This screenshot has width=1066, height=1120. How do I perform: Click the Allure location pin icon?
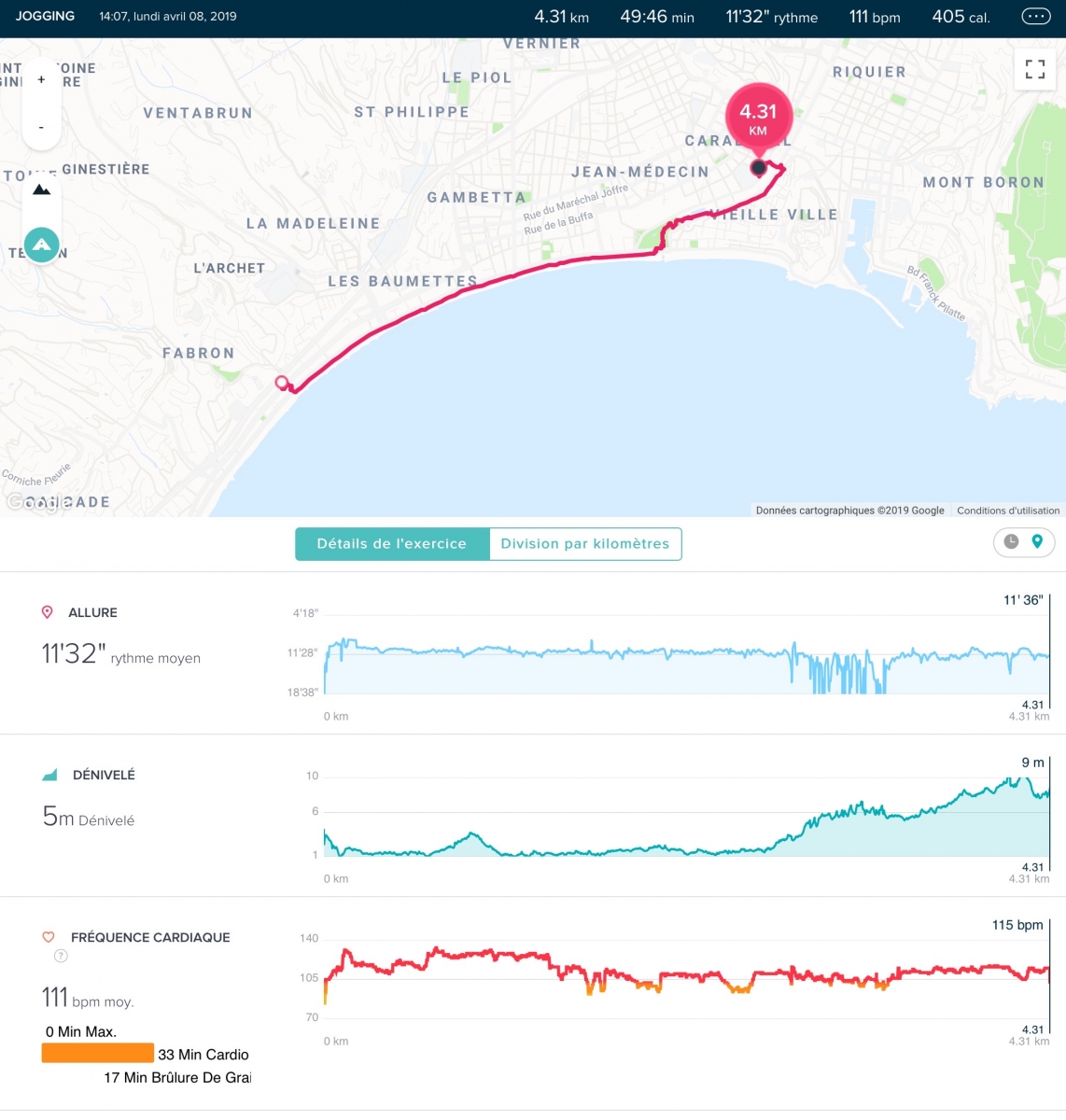point(48,612)
